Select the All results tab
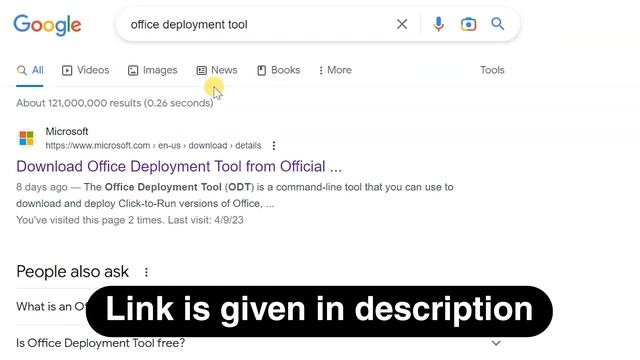Image resolution: width=640 pixels, height=360 pixels. pos(30,70)
